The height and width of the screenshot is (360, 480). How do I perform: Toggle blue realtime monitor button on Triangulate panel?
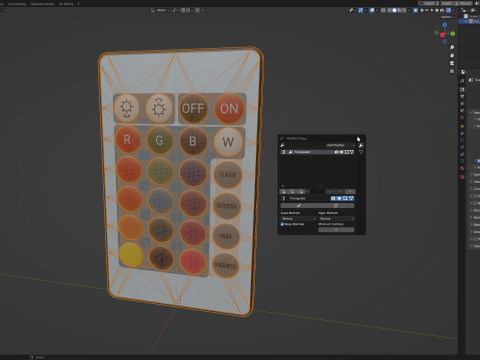coord(339,198)
